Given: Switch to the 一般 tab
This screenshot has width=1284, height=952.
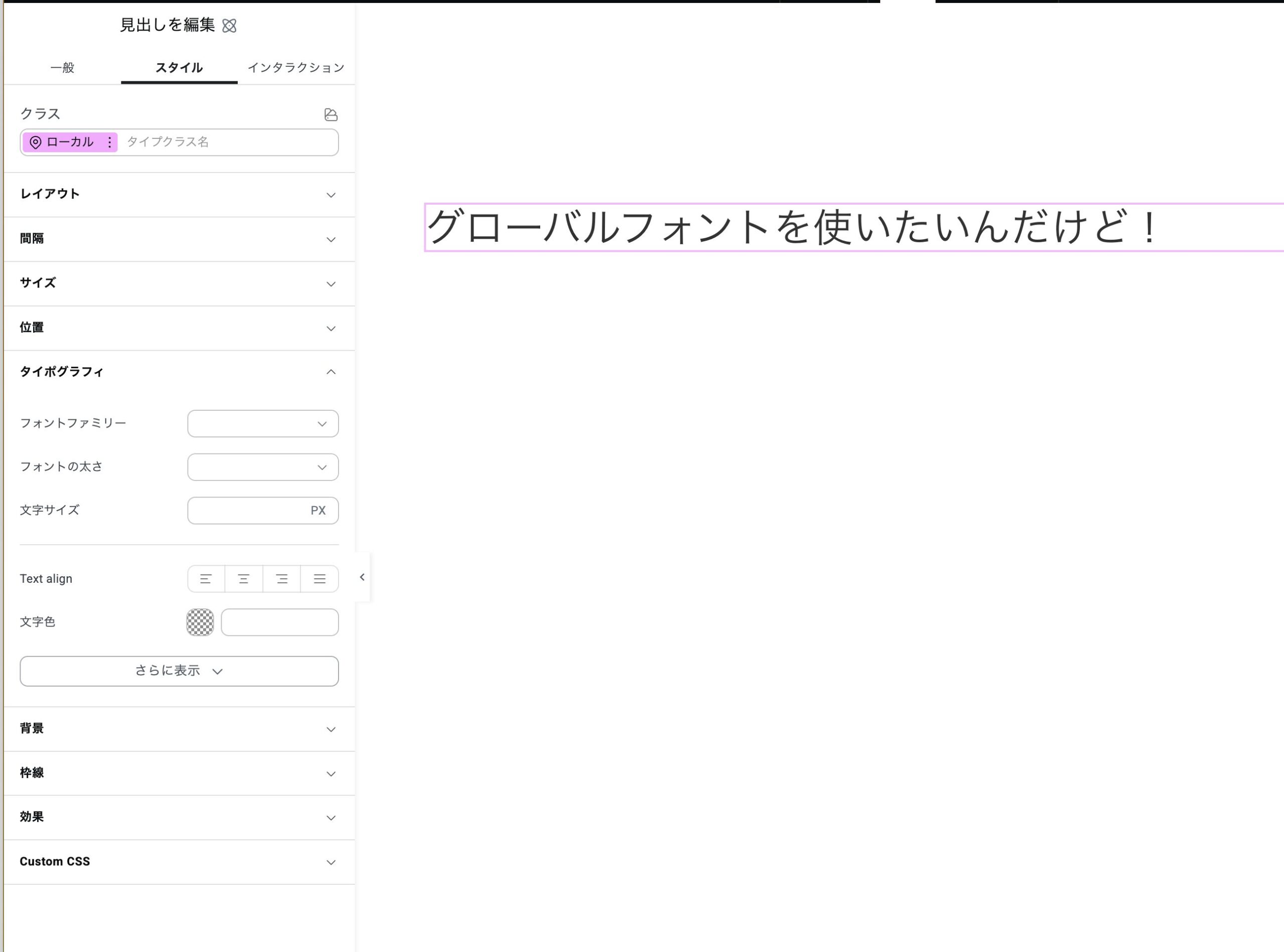Looking at the screenshot, I should click(63, 67).
